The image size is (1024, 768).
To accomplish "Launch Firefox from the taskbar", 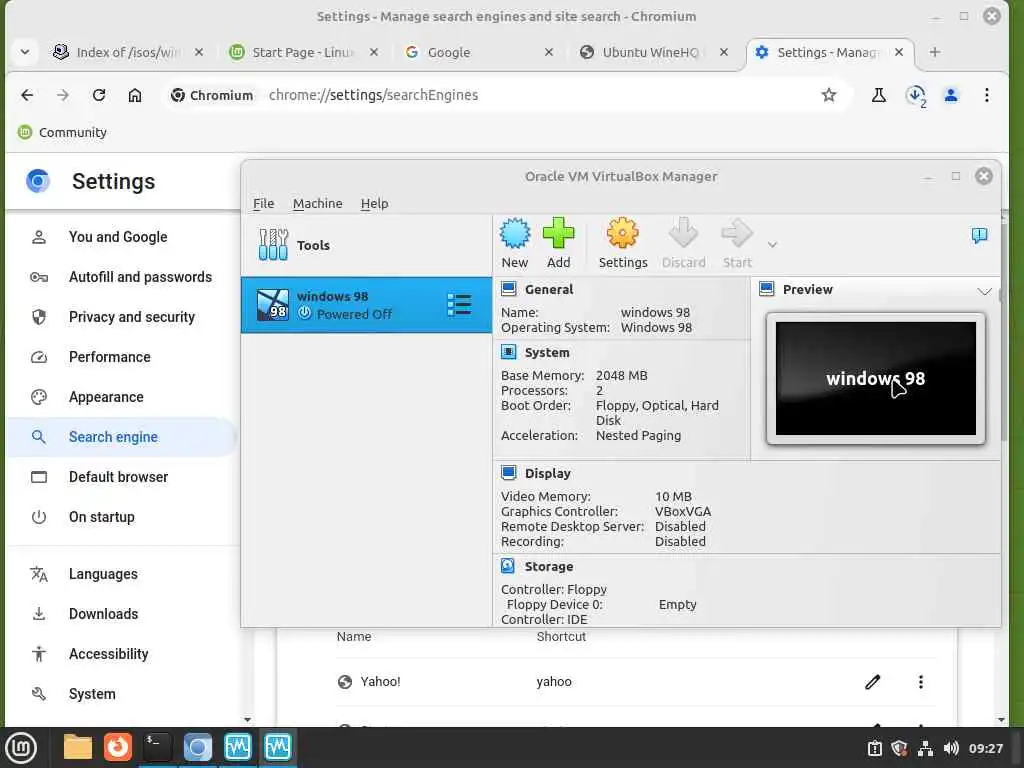I will point(118,747).
